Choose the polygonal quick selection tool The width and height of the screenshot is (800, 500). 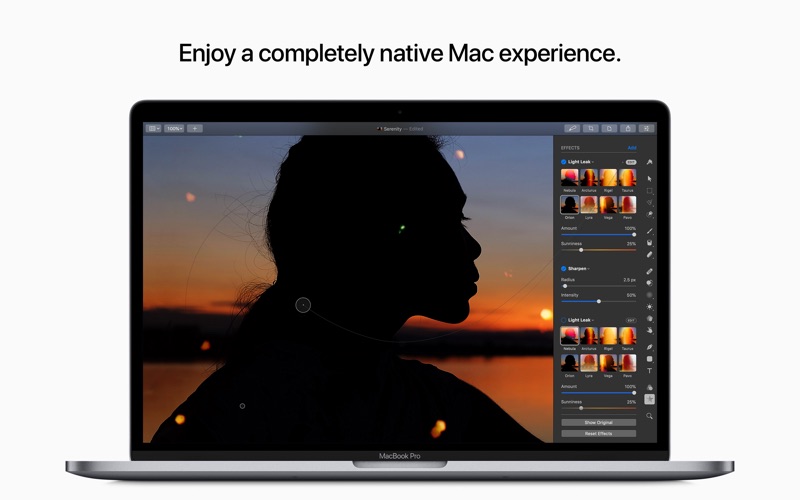tap(649, 203)
